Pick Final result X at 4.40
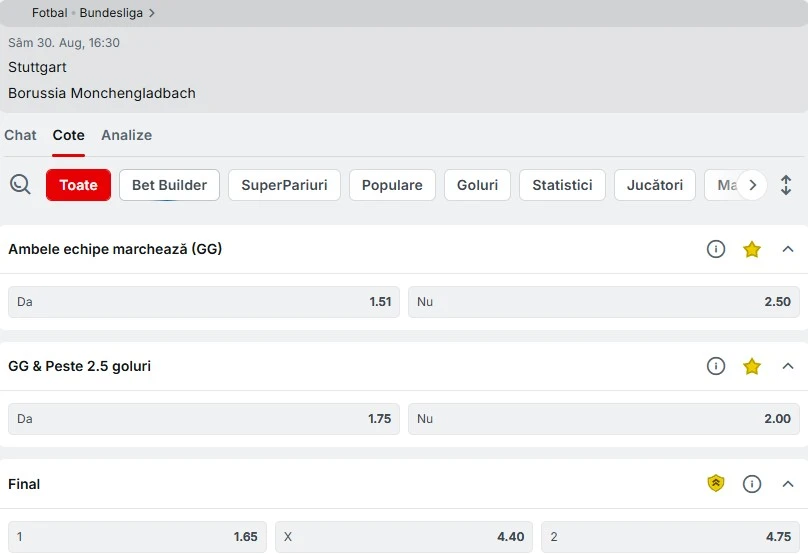Image resolution: width=808 pixels, height=554 pixels. point(404,537)
